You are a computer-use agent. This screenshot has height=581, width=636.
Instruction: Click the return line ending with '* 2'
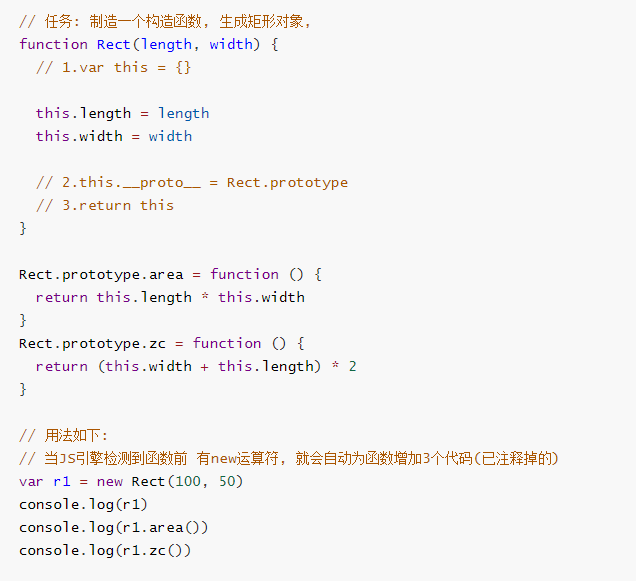click(x=196, y=366)
